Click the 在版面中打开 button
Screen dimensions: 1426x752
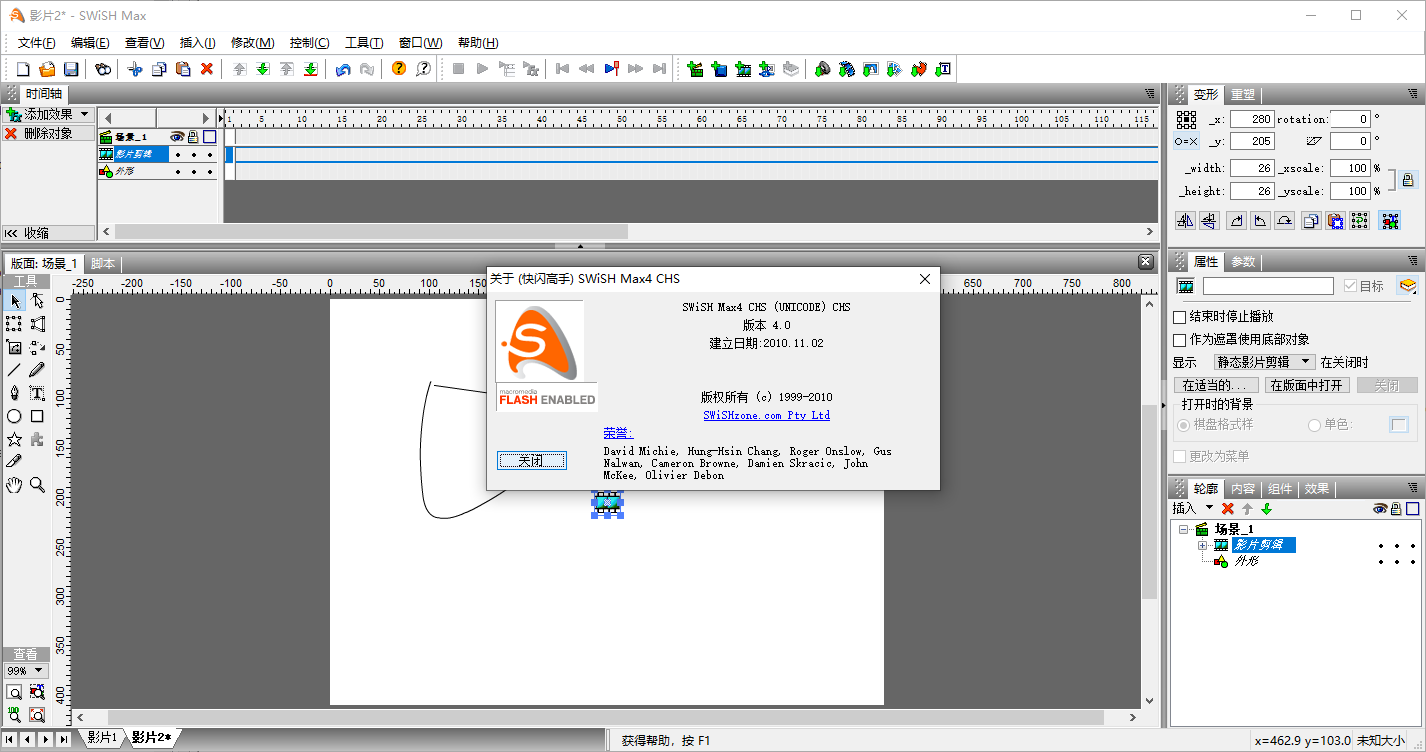pos(1308,385)
